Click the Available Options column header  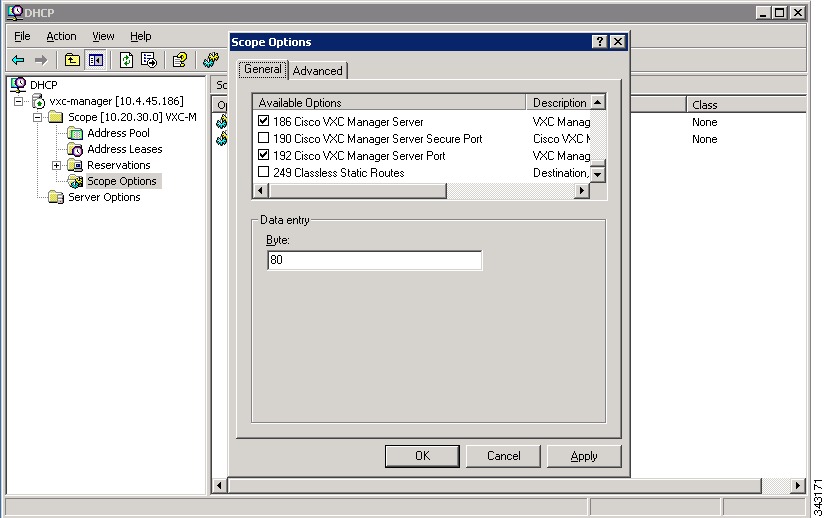click(389, 103)
